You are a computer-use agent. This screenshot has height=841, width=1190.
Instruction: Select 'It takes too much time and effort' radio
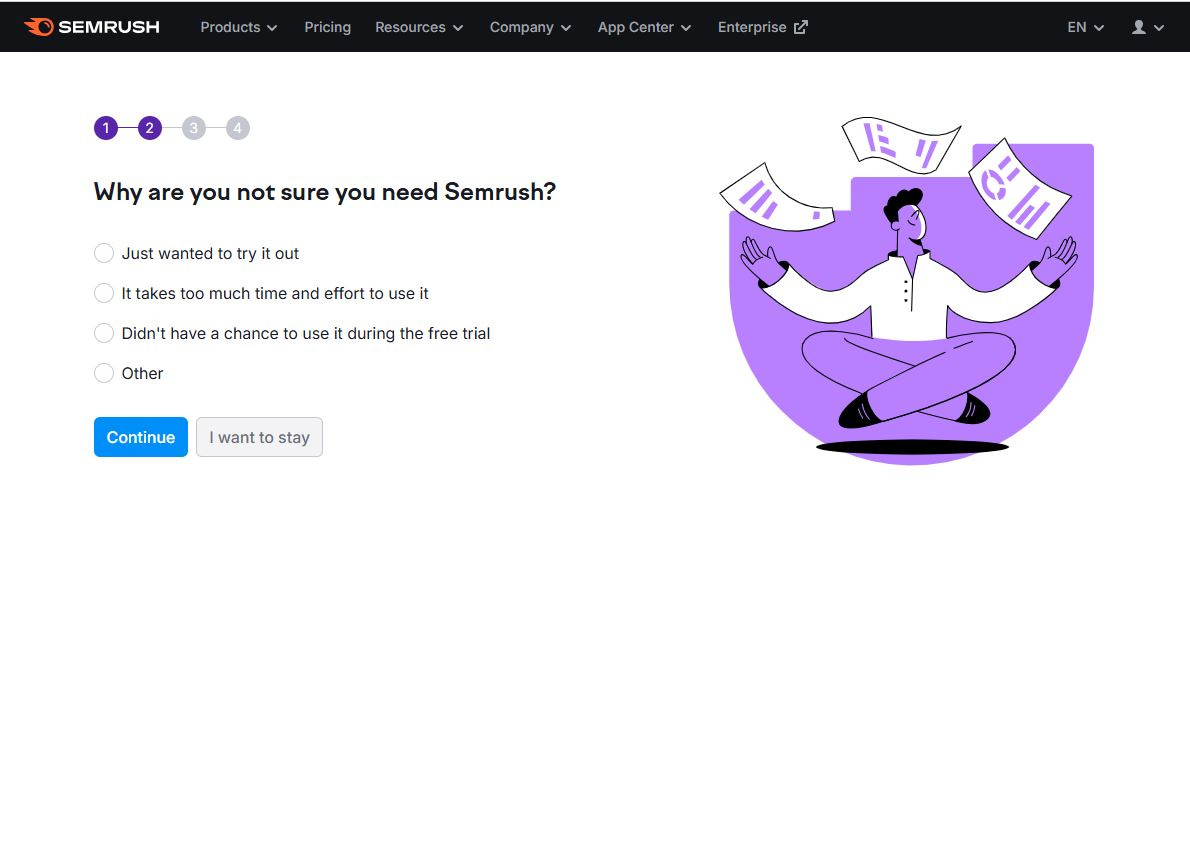click(104, 293)
